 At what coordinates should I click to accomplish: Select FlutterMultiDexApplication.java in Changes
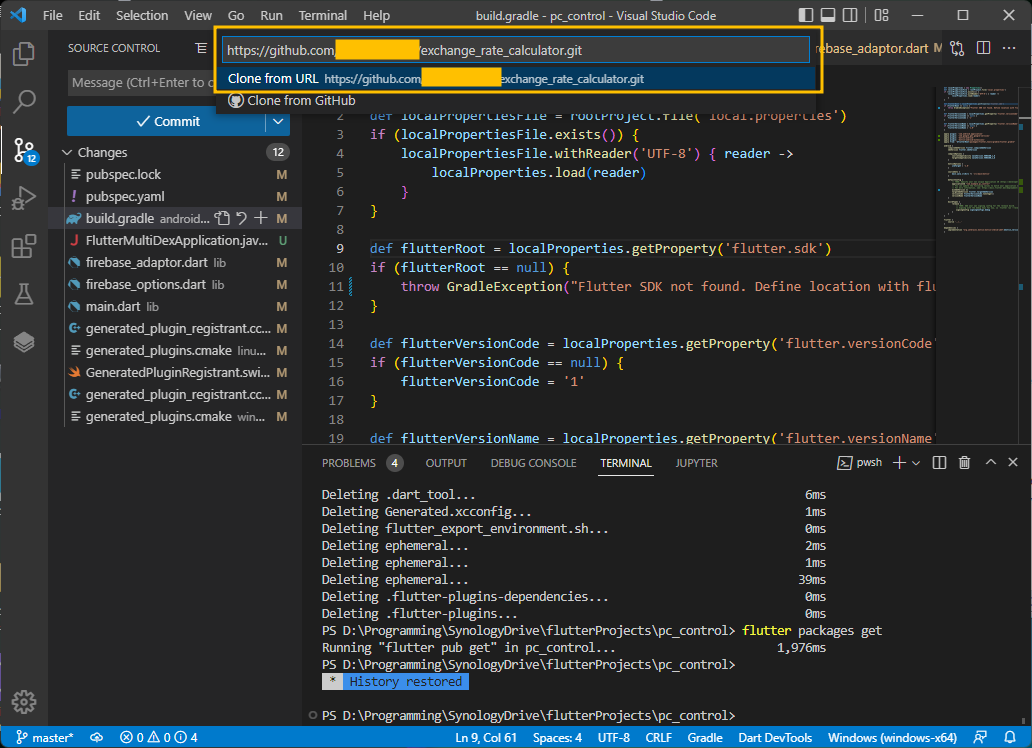pyautogui.click(x=176, y=240)
